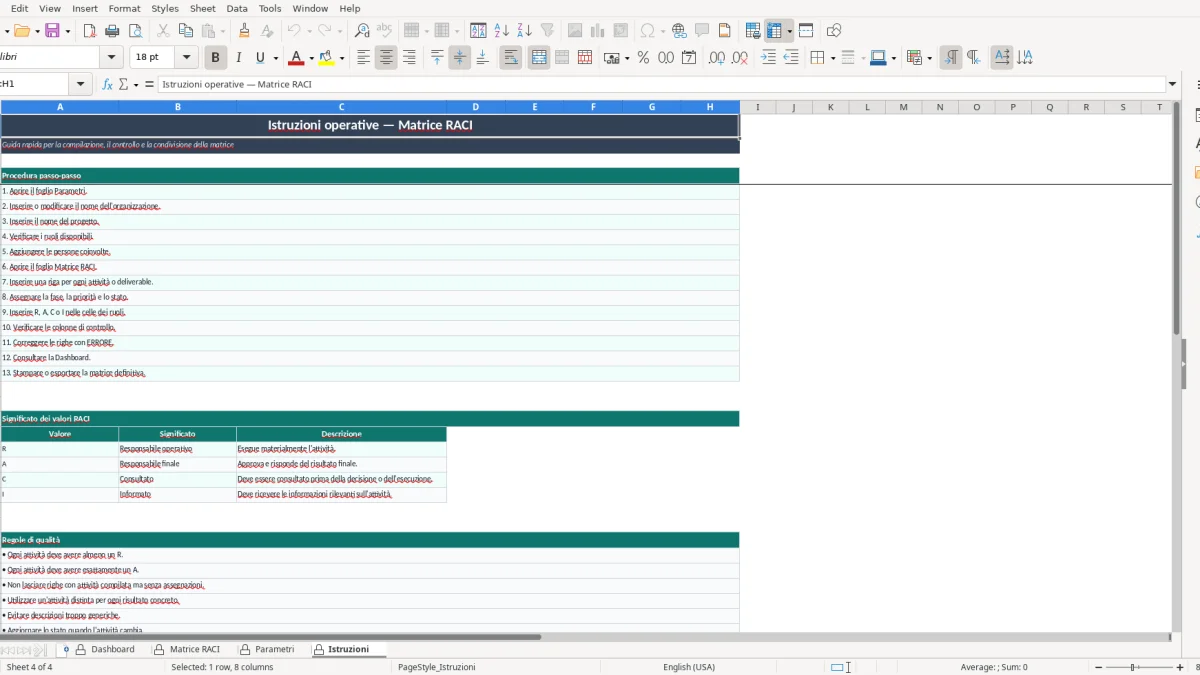
Task: Format cells as percent
Action: (x=643, y=58)
